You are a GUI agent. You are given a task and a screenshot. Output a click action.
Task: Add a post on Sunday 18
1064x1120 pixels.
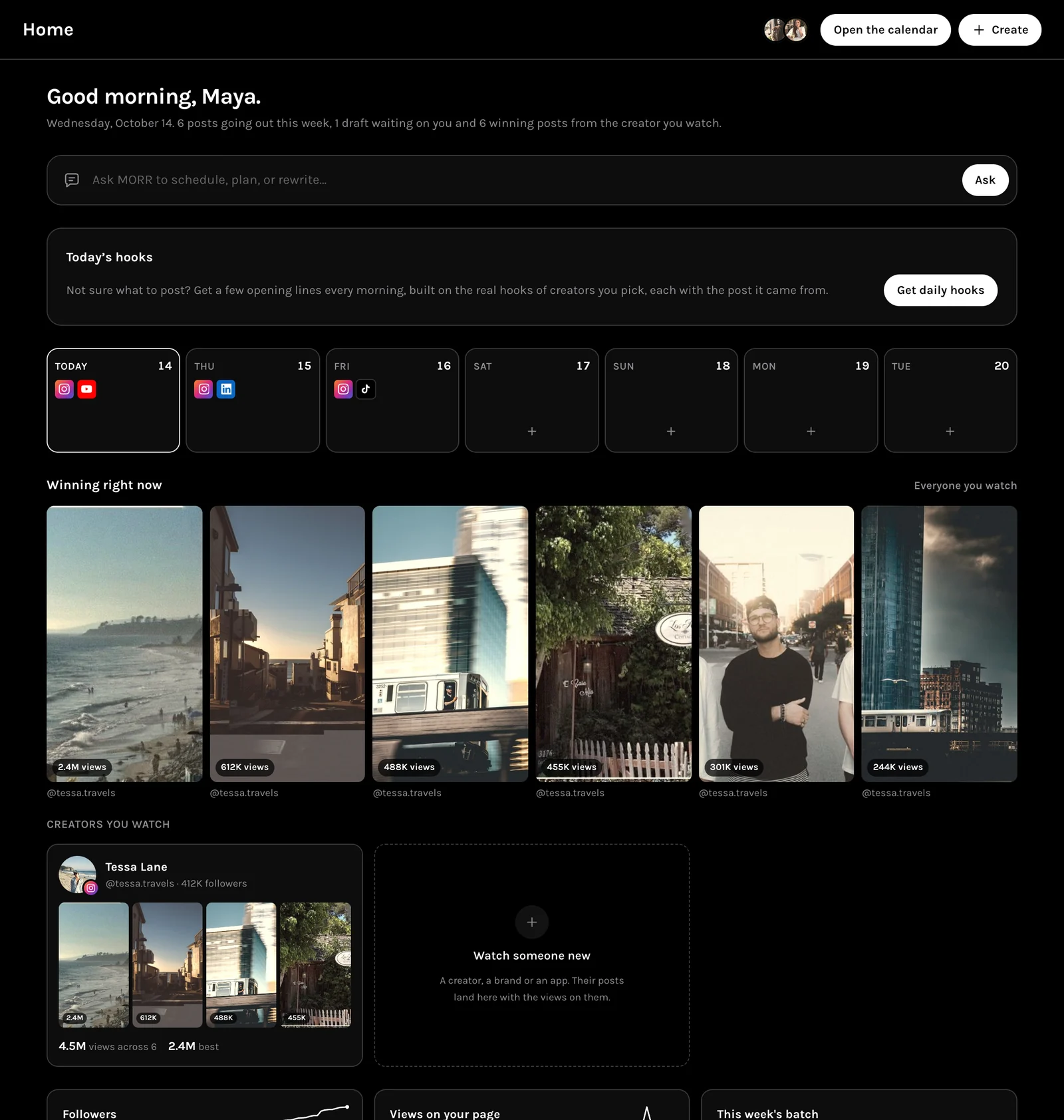(x=671, y=431)
